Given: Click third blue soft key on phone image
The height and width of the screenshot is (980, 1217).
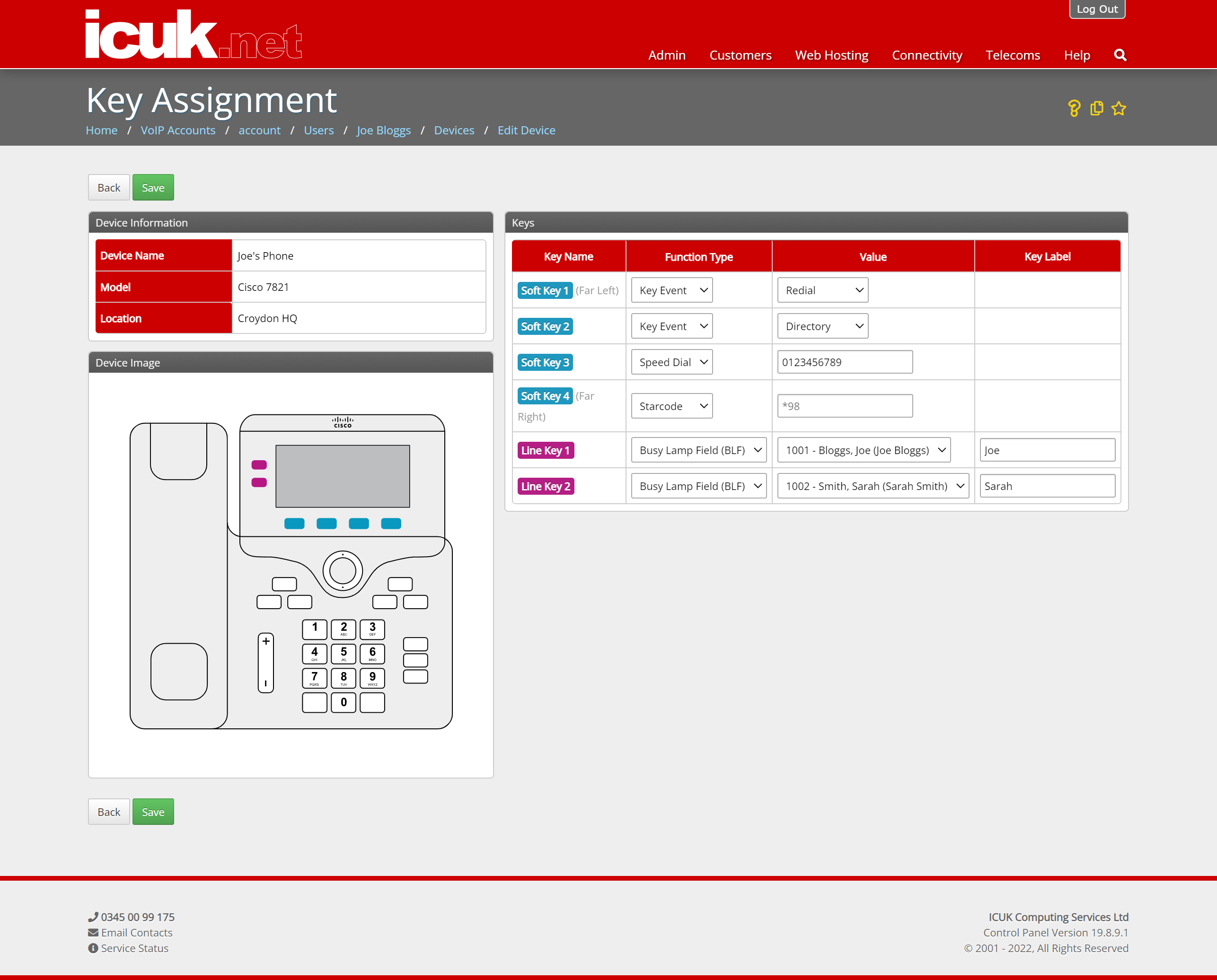Looking at the screenshot, I should coord(359,523).
